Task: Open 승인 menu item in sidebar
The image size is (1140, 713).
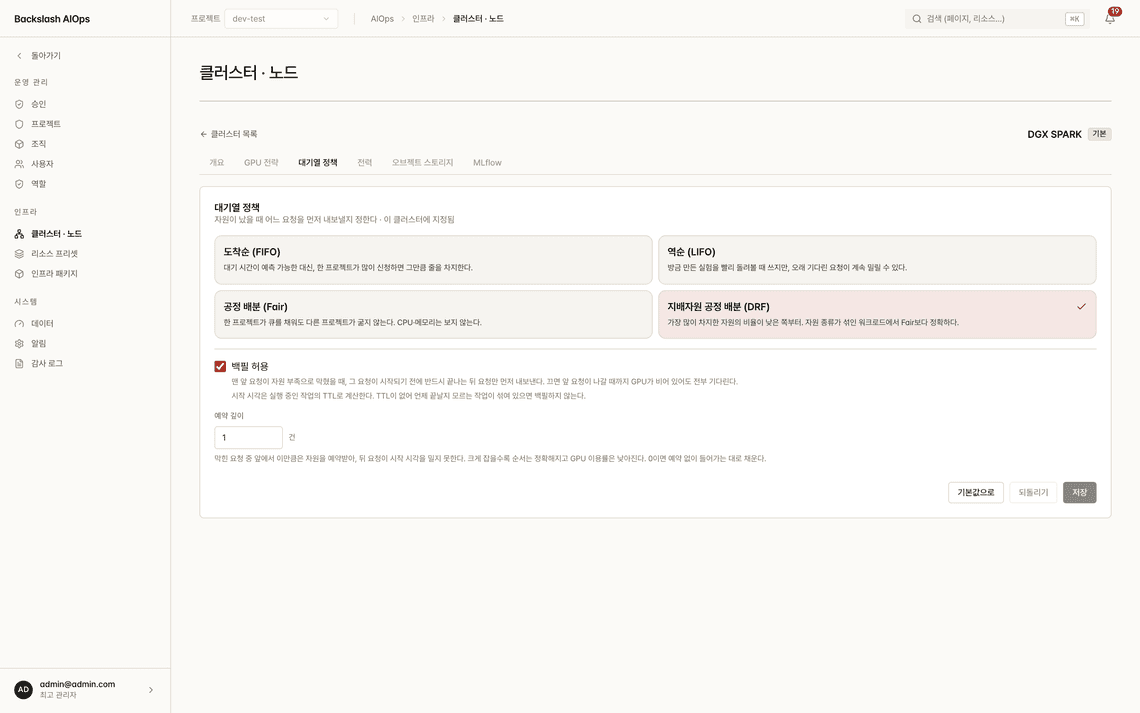Action: (x=85, y=104)
